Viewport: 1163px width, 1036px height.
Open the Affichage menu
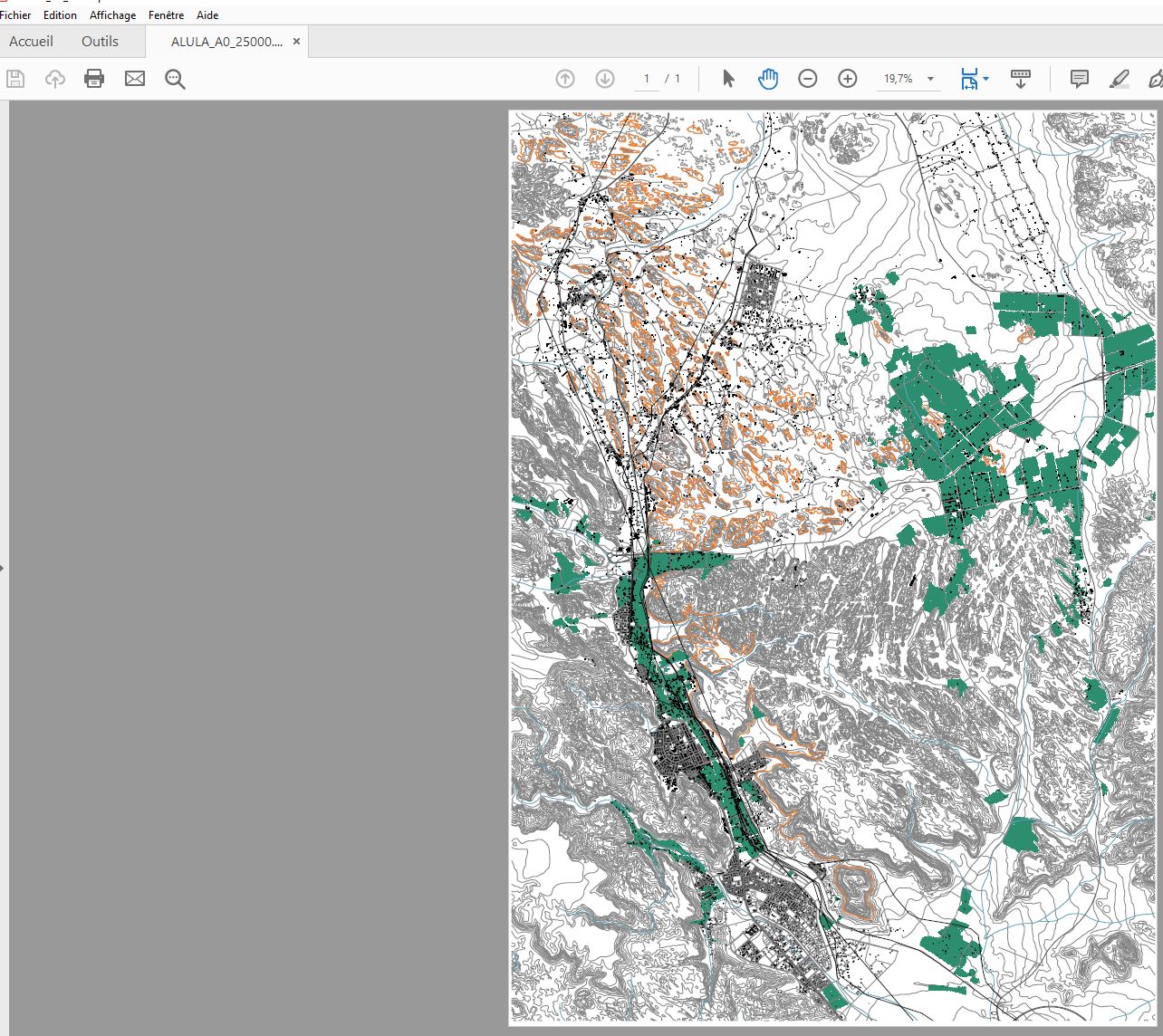coord(113,15)
